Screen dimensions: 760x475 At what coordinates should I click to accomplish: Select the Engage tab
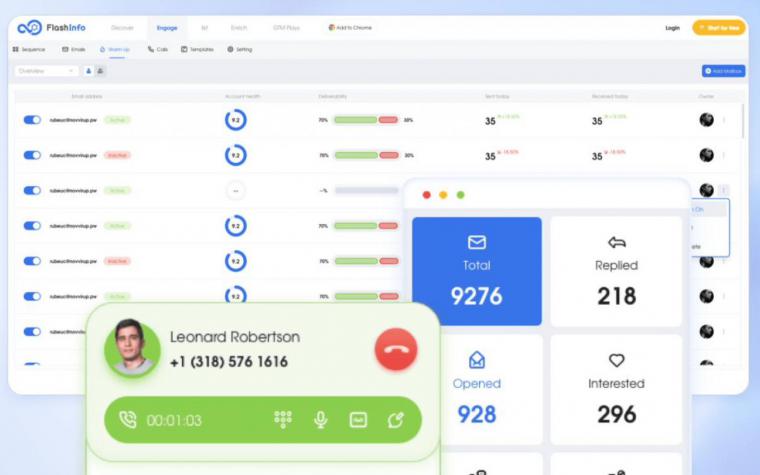coord(167,28)
